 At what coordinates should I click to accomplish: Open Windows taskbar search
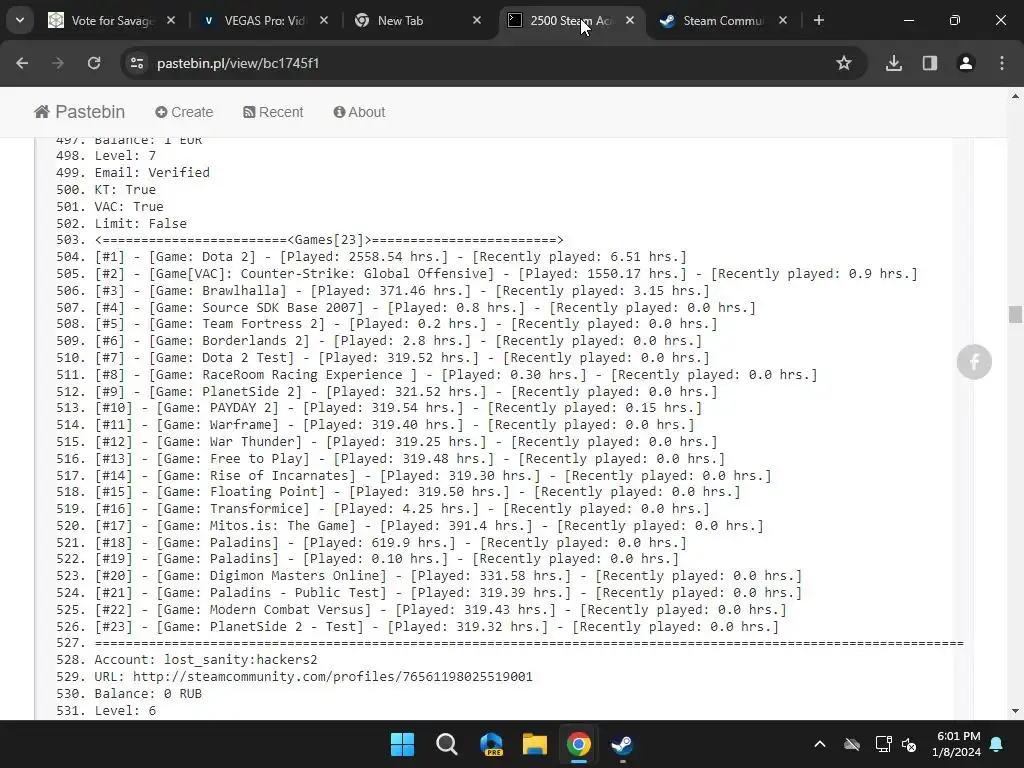(x=447, y=744)
